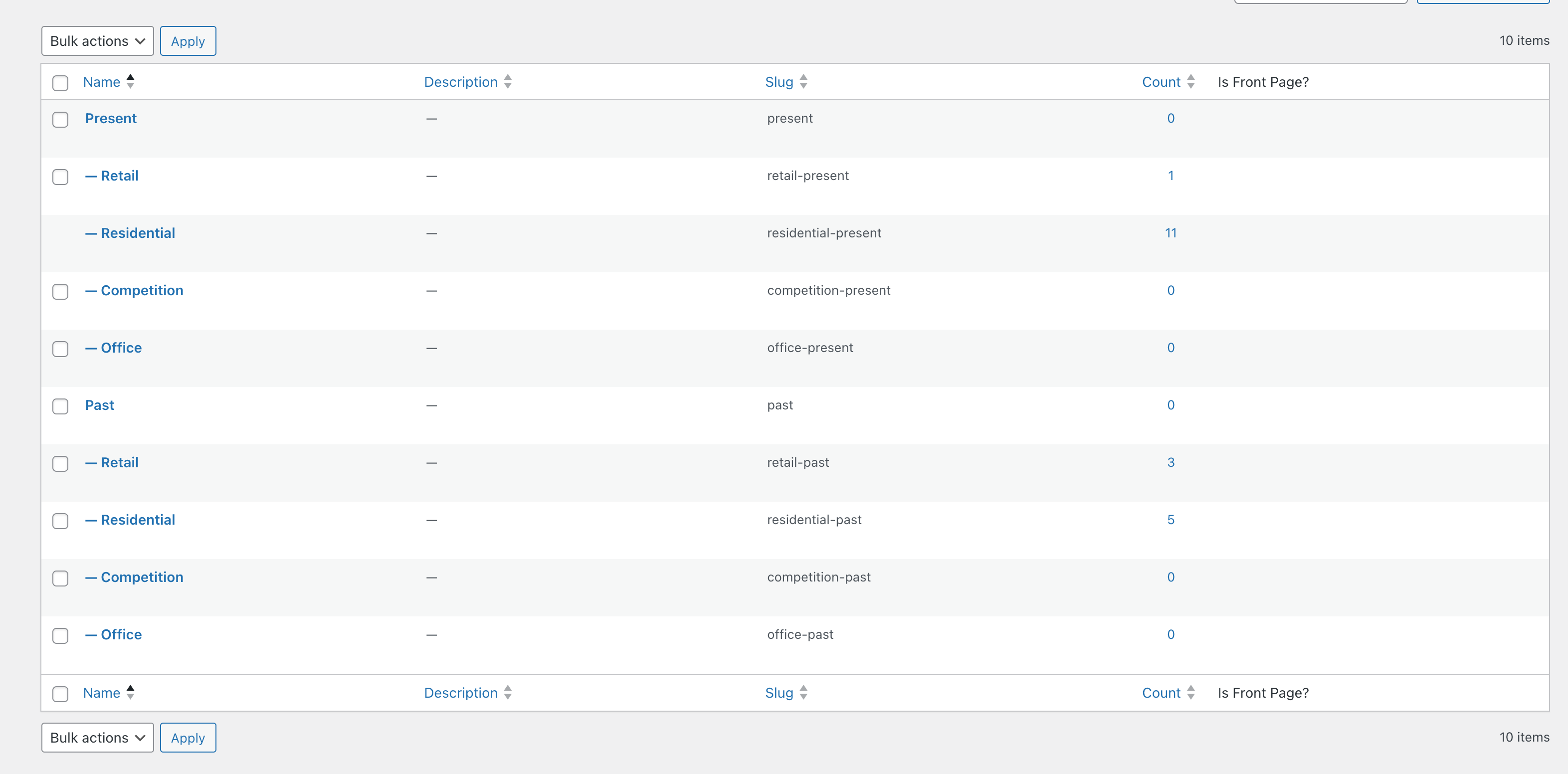Click the count 3 for retail-past
Viewport: 1568px width, 774px height.
1170,462
